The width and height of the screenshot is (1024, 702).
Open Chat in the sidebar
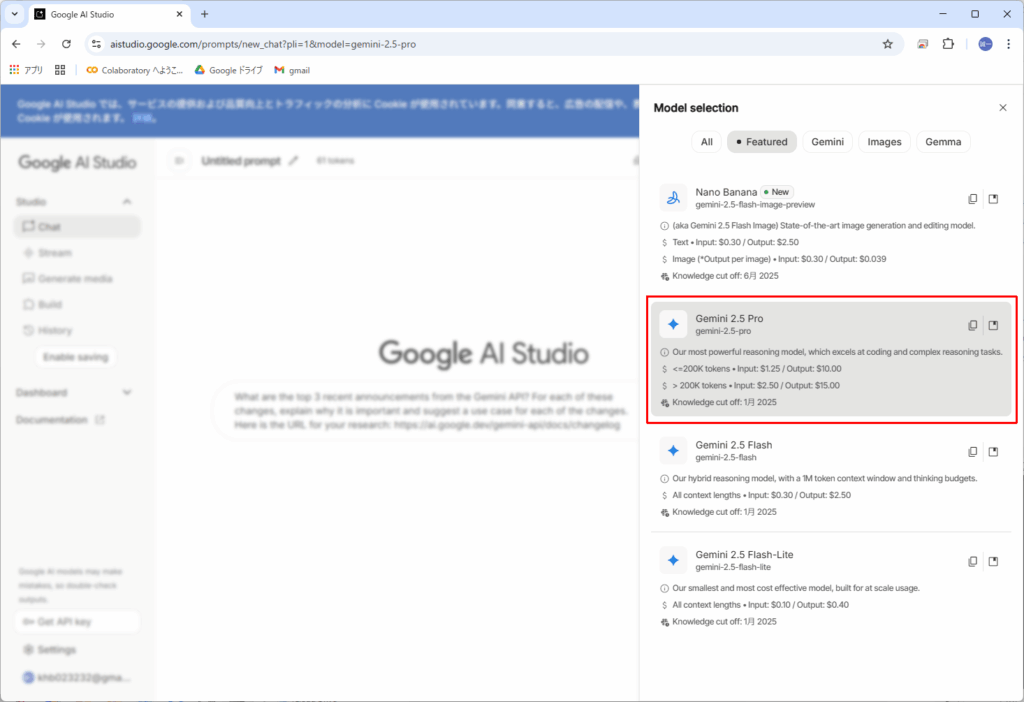[76, 227]
